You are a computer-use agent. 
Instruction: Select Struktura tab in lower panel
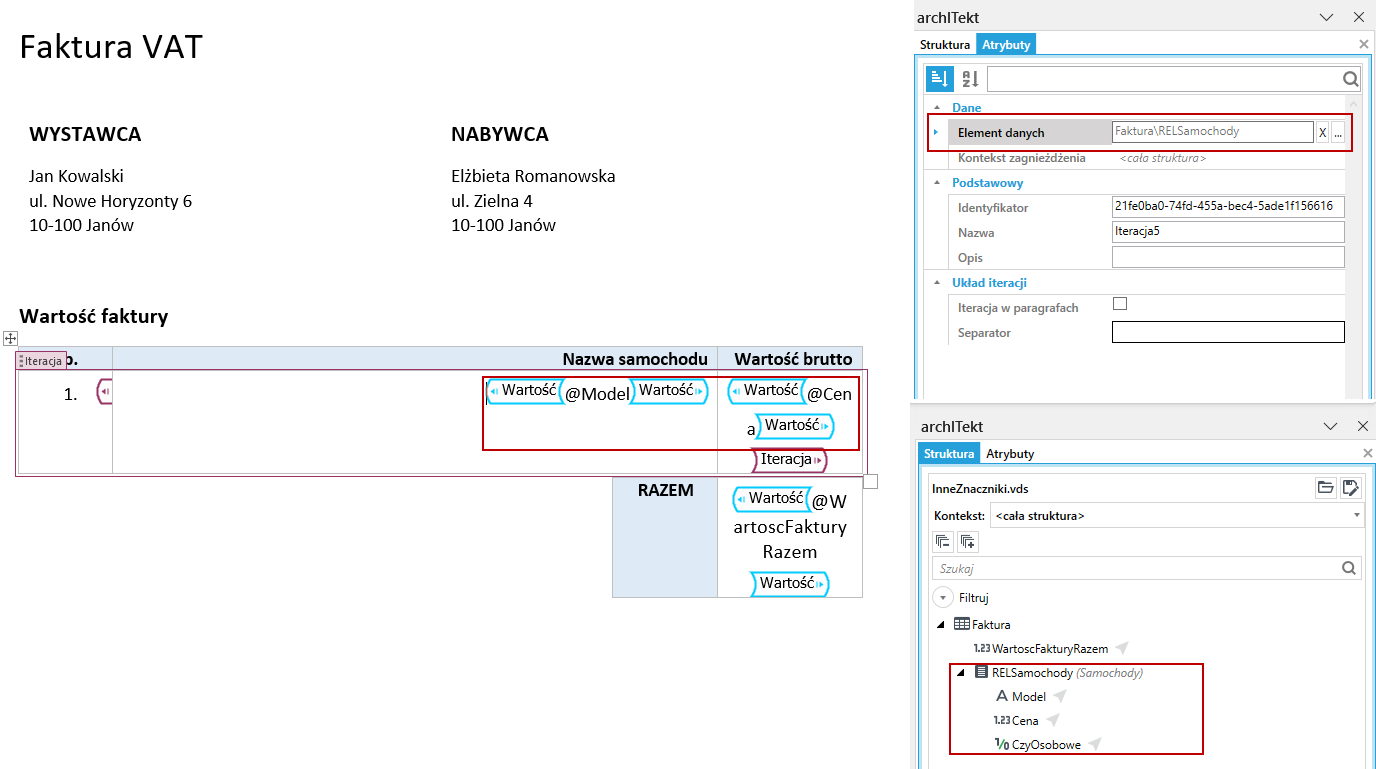pos(949,454)
